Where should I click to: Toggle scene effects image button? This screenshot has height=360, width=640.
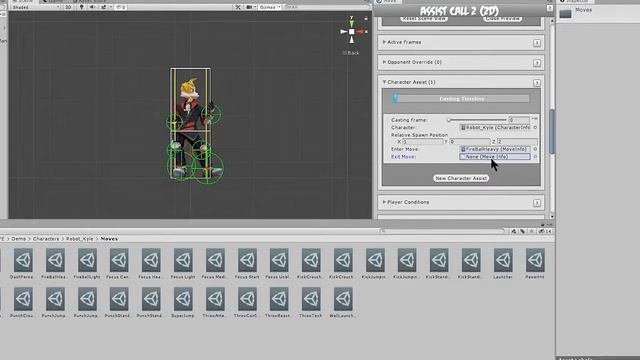pos(104,7)
